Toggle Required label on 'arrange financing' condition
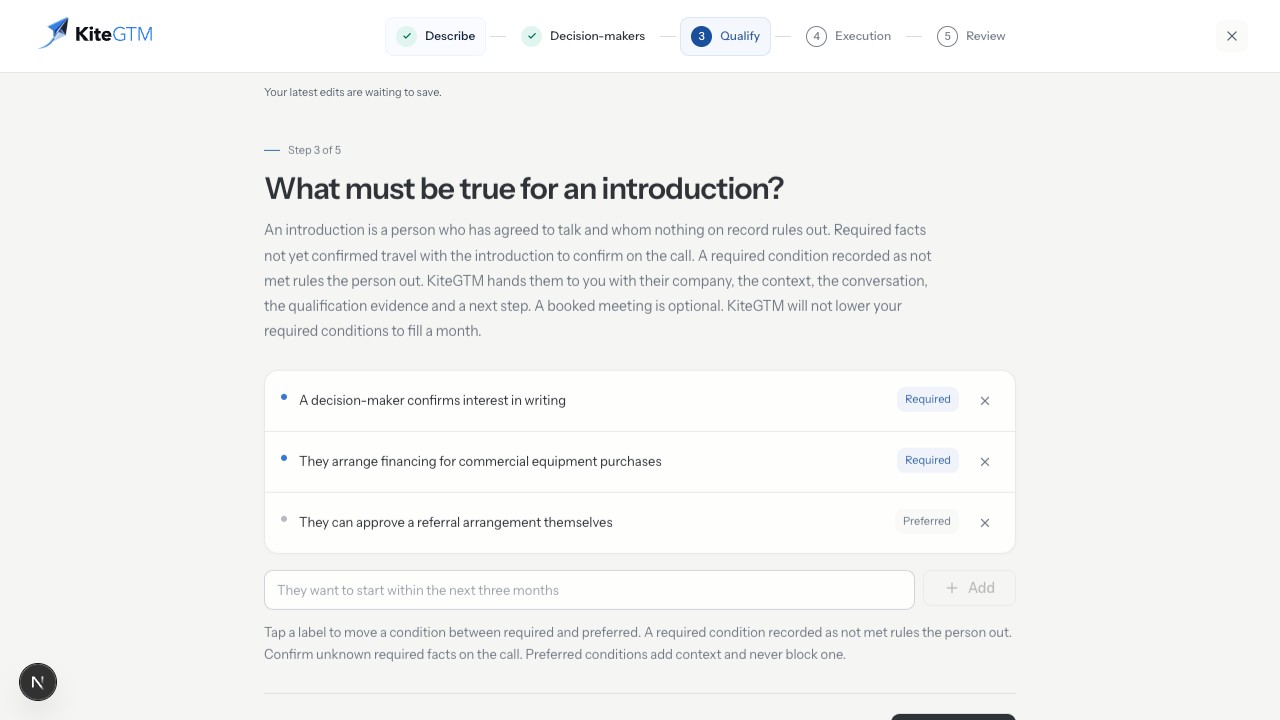The width and height of the screenshot is (1280, 720). [928, 461]
